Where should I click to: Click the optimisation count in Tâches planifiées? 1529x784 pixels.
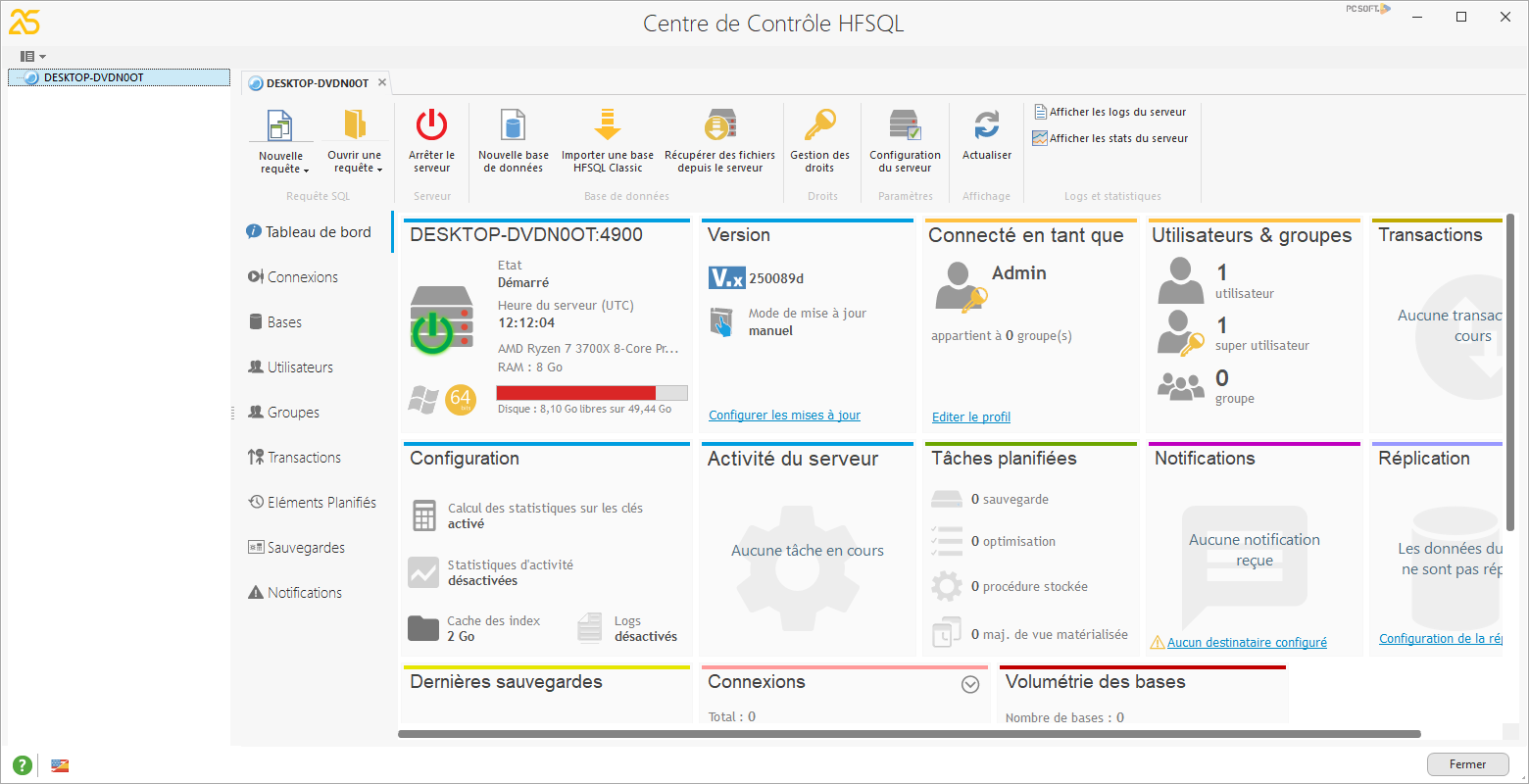(x=1013, y=542)
